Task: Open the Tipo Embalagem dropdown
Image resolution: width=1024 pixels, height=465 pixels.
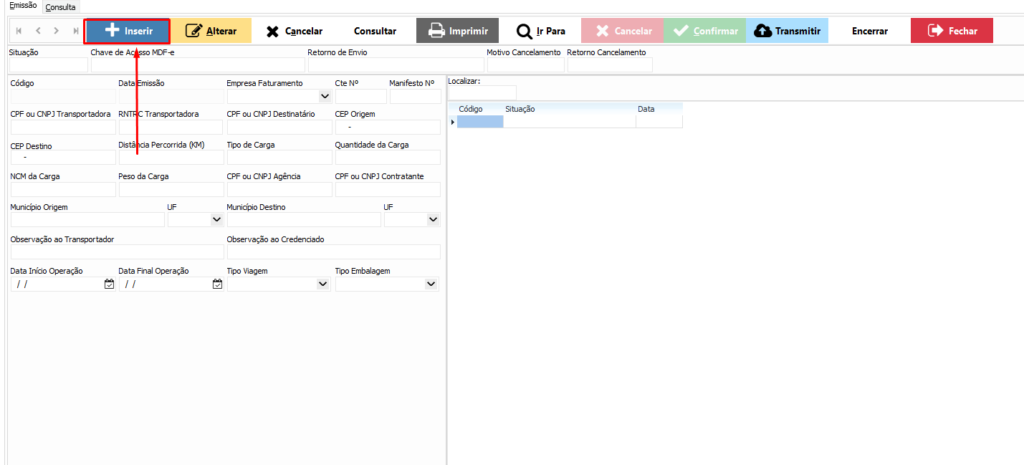Action: pyautogui.click(x=432, y=284)
